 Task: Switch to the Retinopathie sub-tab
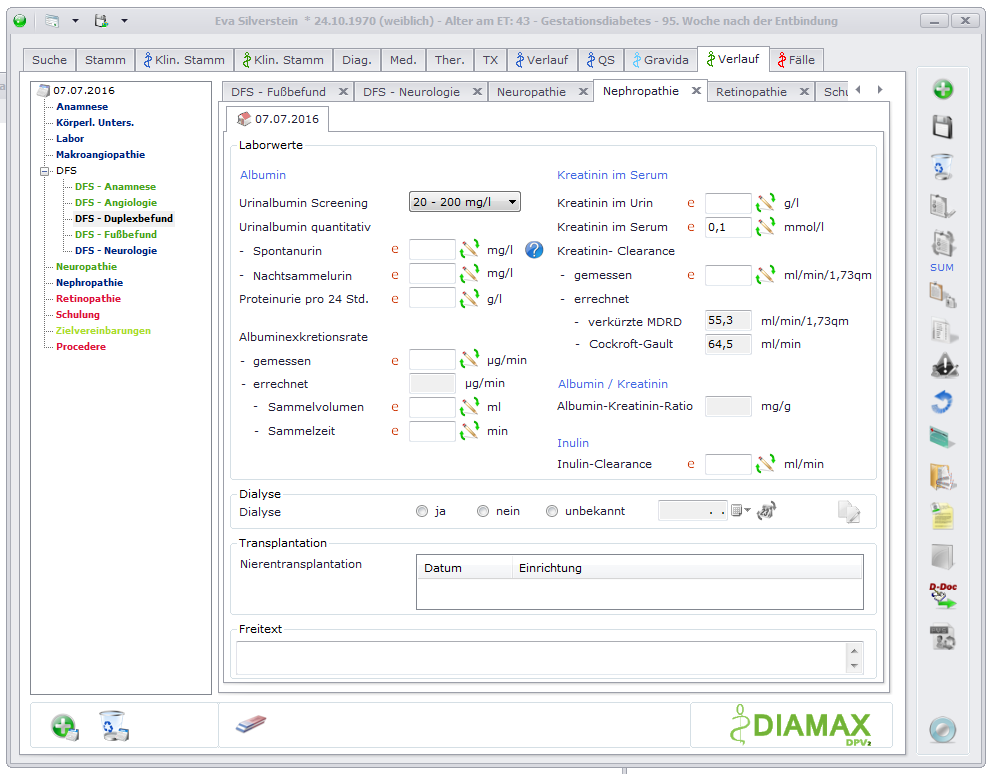tap(751, 92)
